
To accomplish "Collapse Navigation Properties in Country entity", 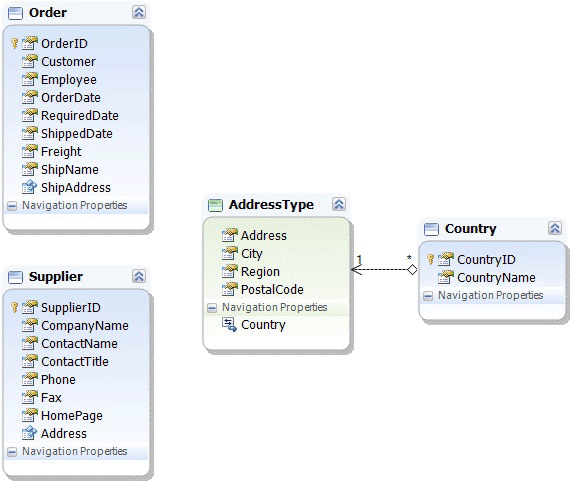I will coord(428,296).
